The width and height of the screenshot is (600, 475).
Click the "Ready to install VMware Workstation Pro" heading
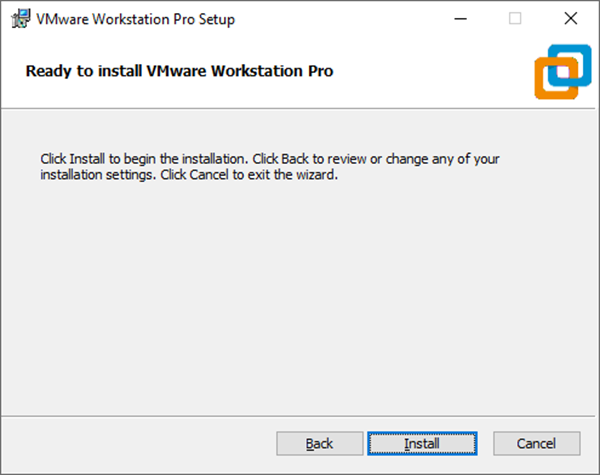pyautogui.click(x=179, y=71)
